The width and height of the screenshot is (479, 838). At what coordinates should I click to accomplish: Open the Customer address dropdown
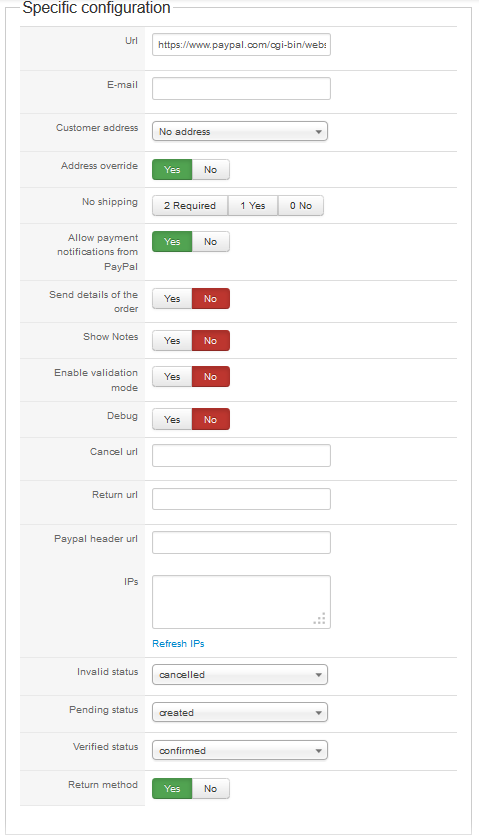[240, 131]
